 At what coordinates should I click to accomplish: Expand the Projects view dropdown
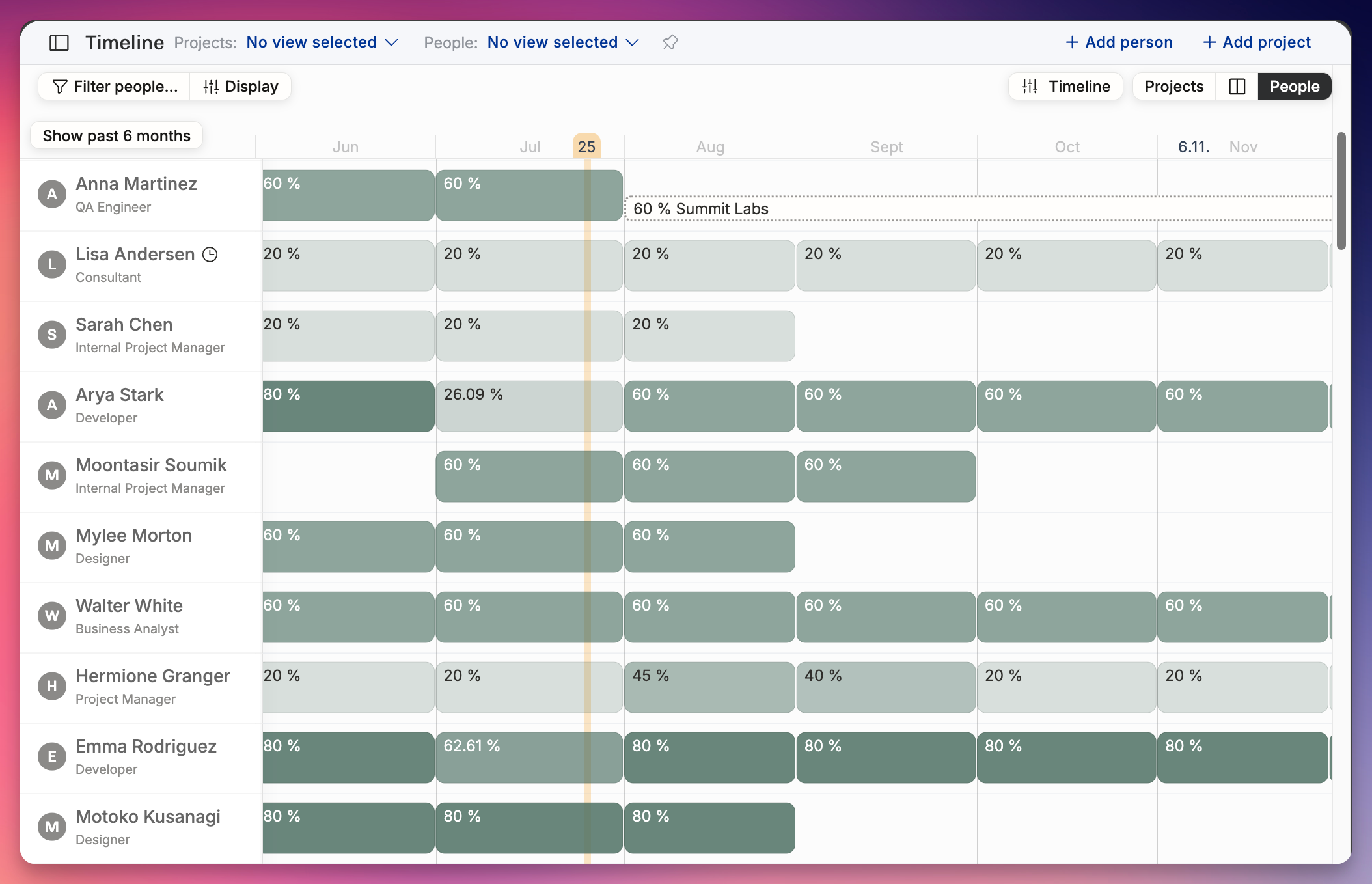tap(322, 42)
